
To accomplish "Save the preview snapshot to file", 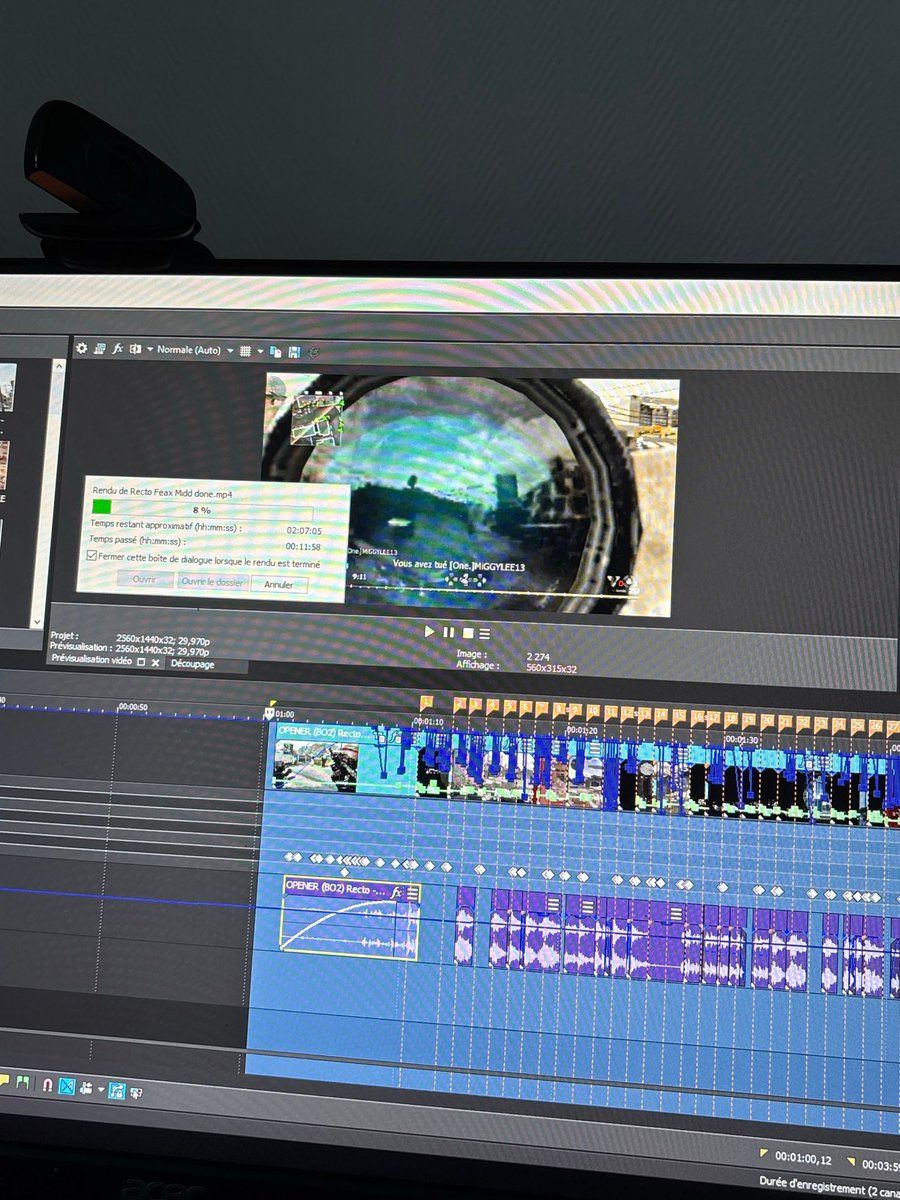I will (x=296, y=351).
